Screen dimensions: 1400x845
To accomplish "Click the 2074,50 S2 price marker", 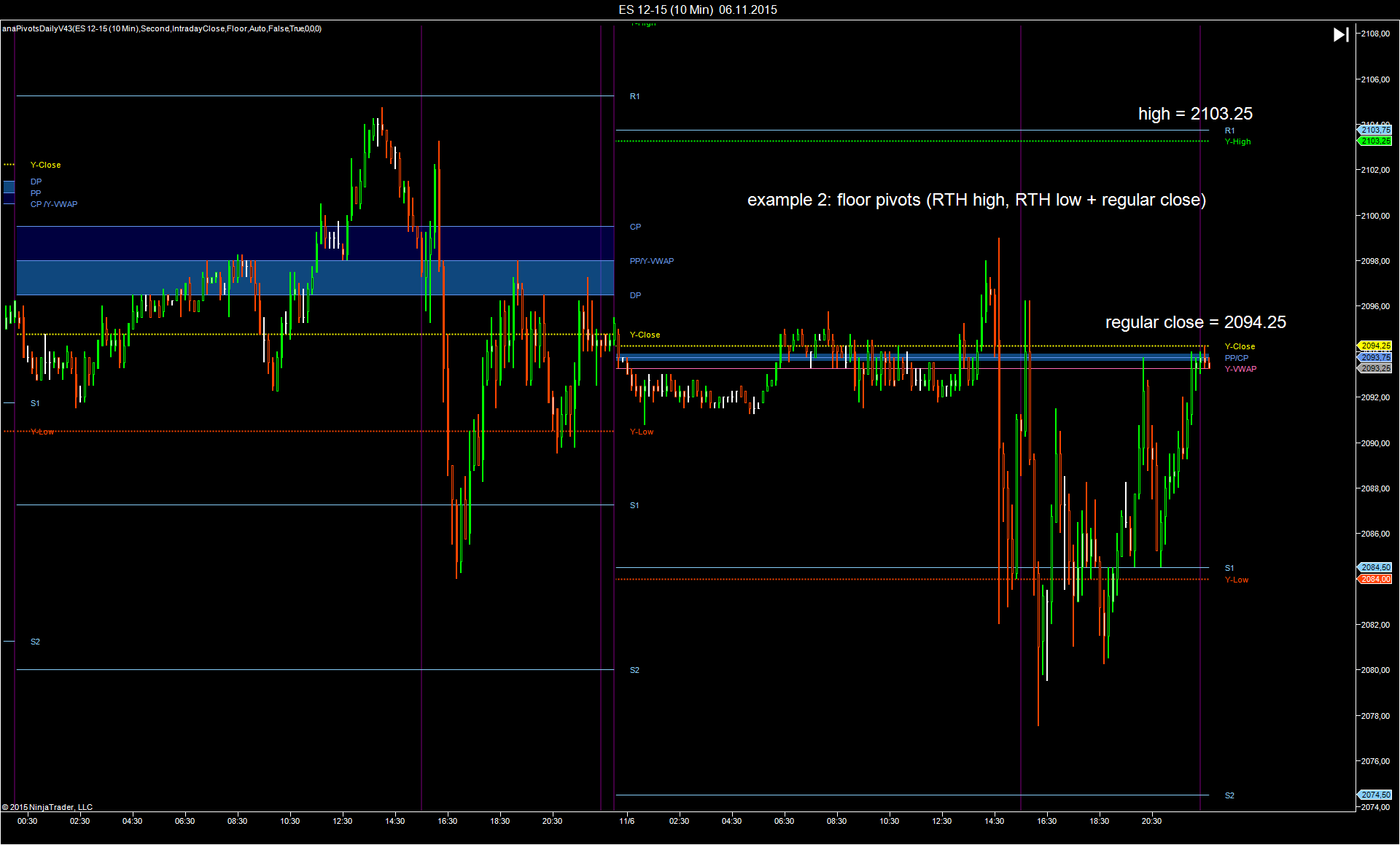I will pyautogui.click(x=1375, y=795).
